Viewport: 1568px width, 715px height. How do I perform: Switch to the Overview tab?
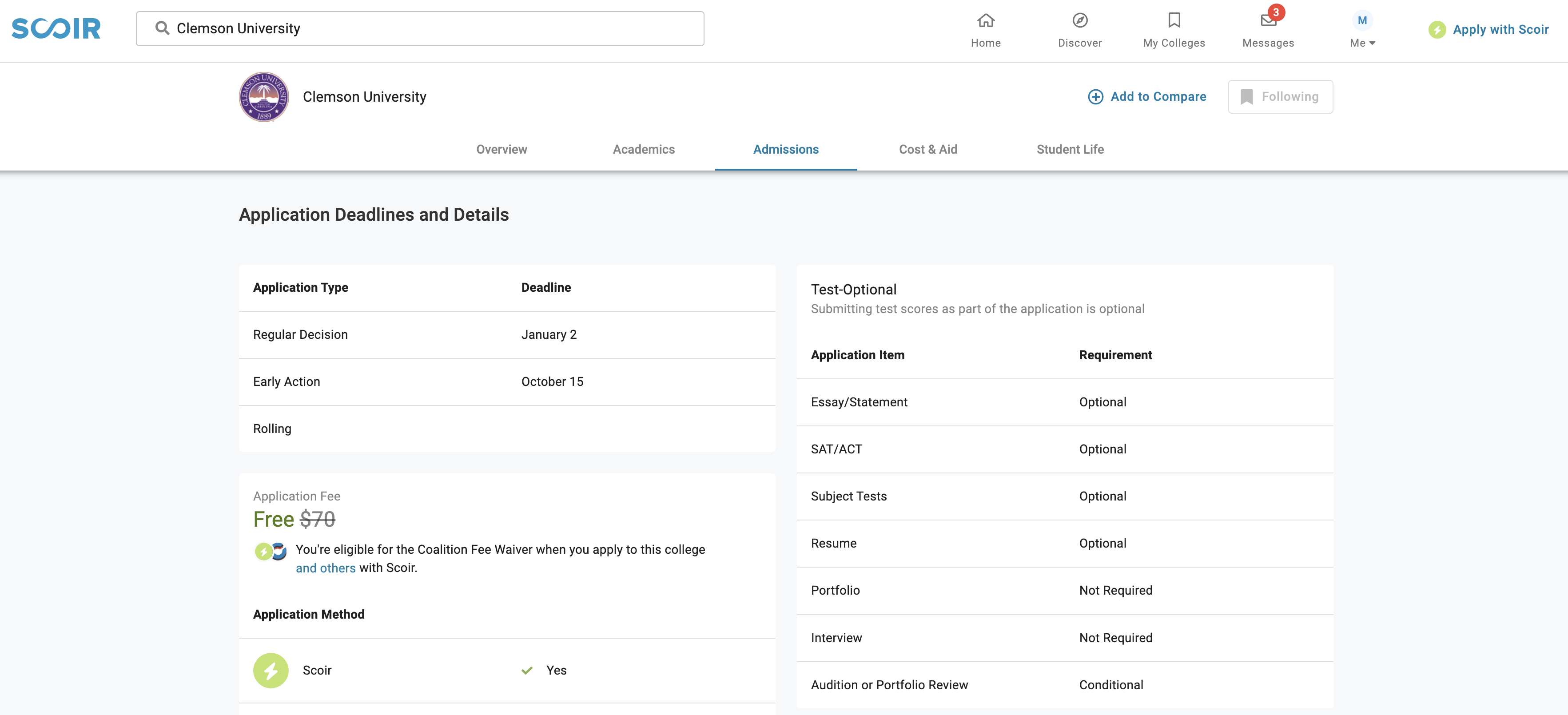point(501,149)
